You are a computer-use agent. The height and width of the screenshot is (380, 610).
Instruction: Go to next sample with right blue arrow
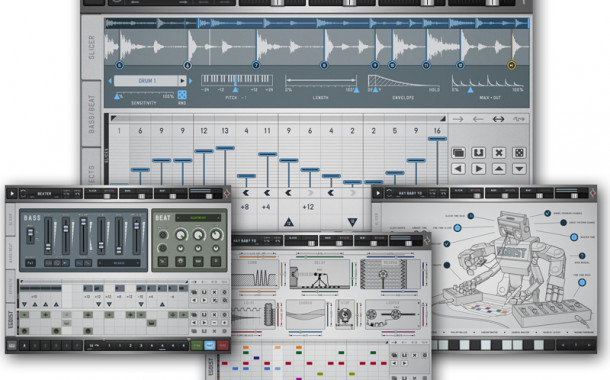190,81
